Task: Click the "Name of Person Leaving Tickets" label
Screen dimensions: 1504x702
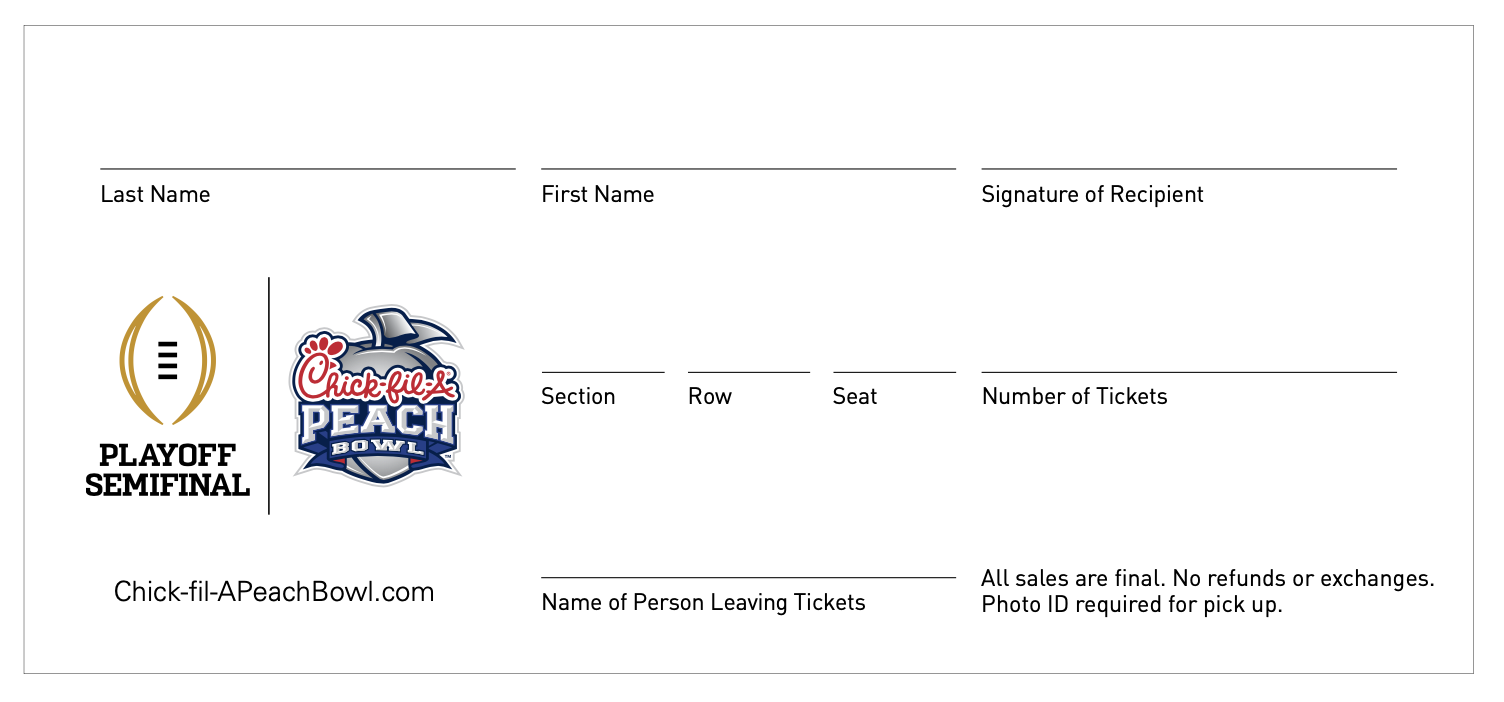Action: [703, 603]
